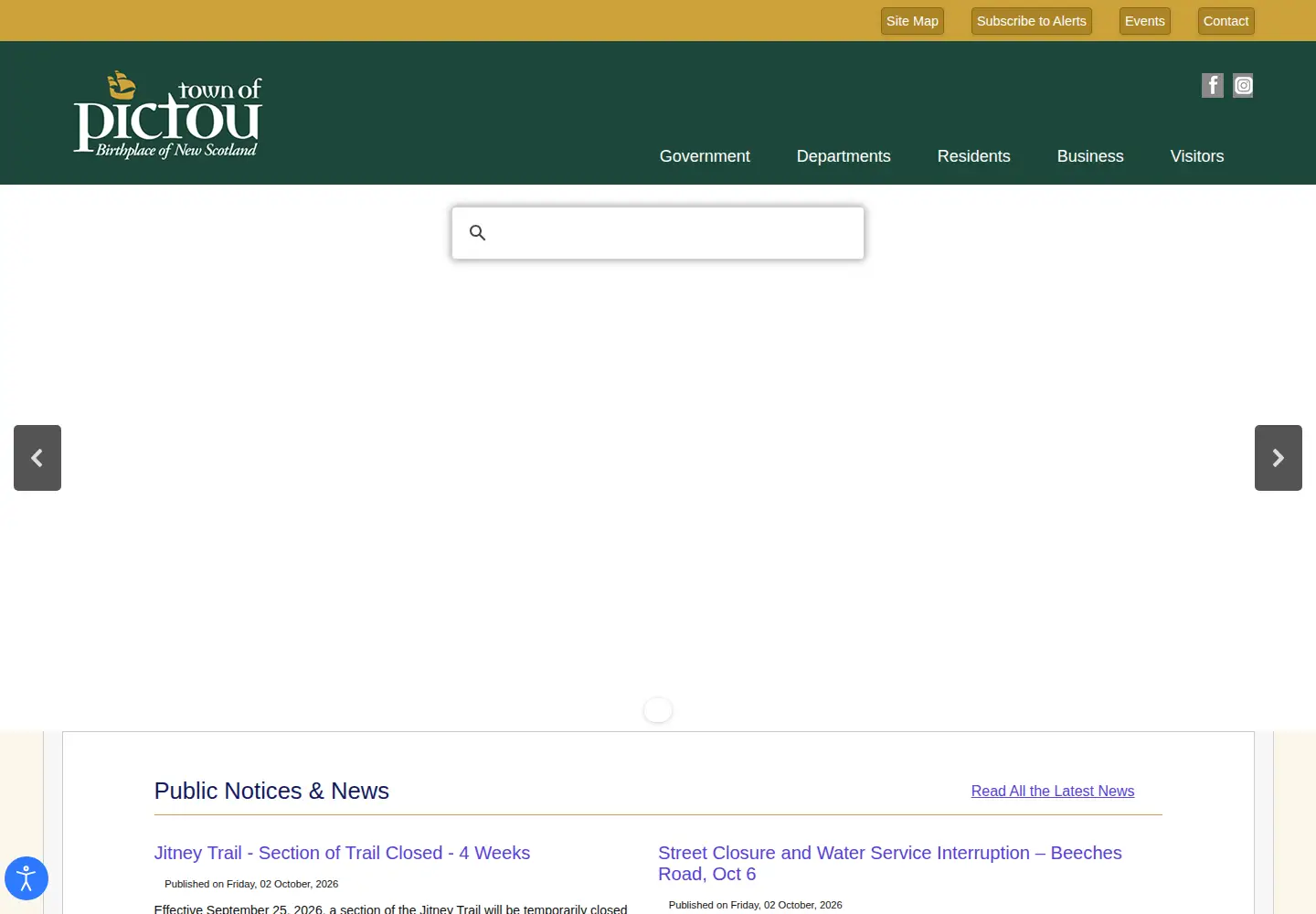
Task: Click Street Closure notice published date text
Action: [756, 905]
